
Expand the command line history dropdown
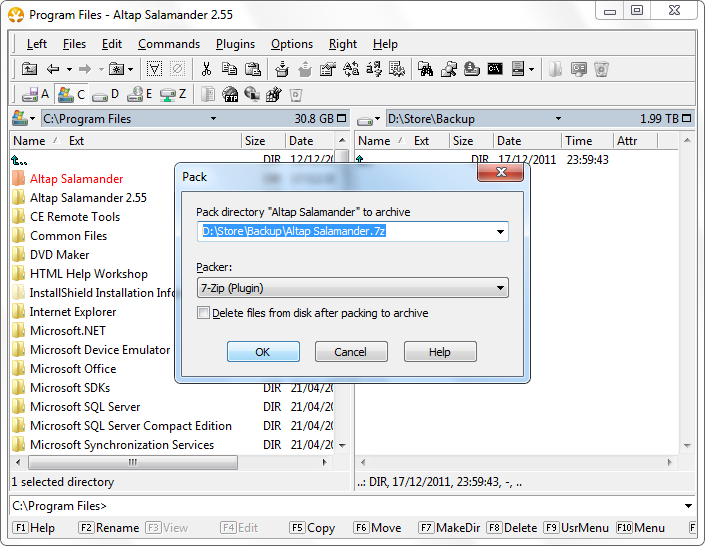tap(688, 506)
